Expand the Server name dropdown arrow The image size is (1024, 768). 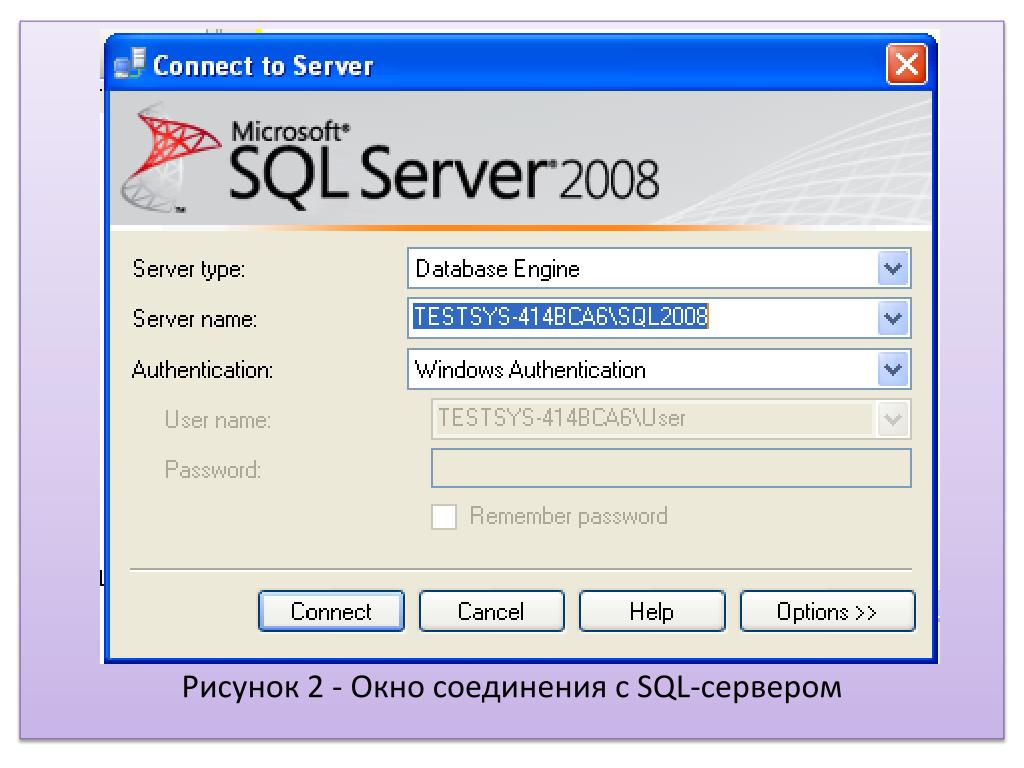(x=893, y=318)
